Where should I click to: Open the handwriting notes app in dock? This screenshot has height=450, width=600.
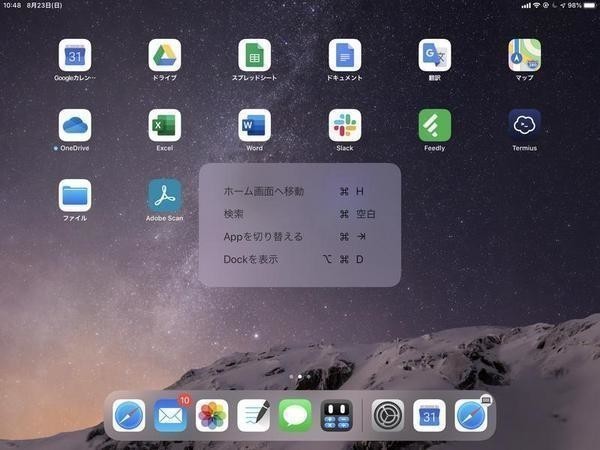(253, 416)
